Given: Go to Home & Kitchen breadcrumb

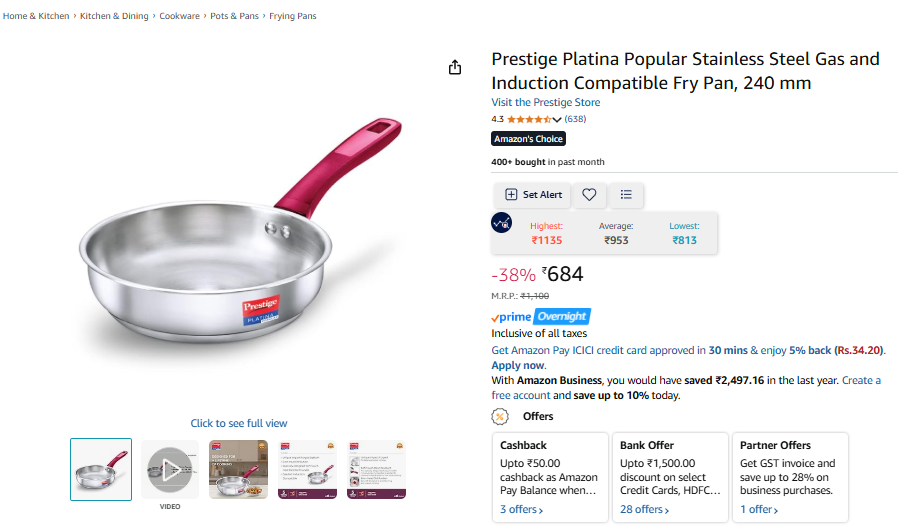Looking at the screenshot, I should click(36, 16).
